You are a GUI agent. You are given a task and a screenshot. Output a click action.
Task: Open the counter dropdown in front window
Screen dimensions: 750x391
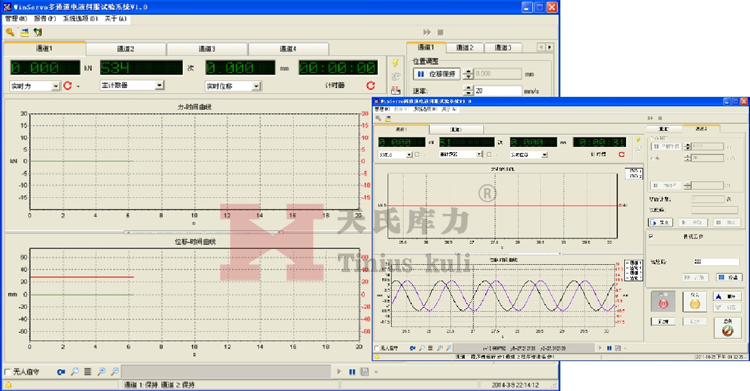pos(479,154)
